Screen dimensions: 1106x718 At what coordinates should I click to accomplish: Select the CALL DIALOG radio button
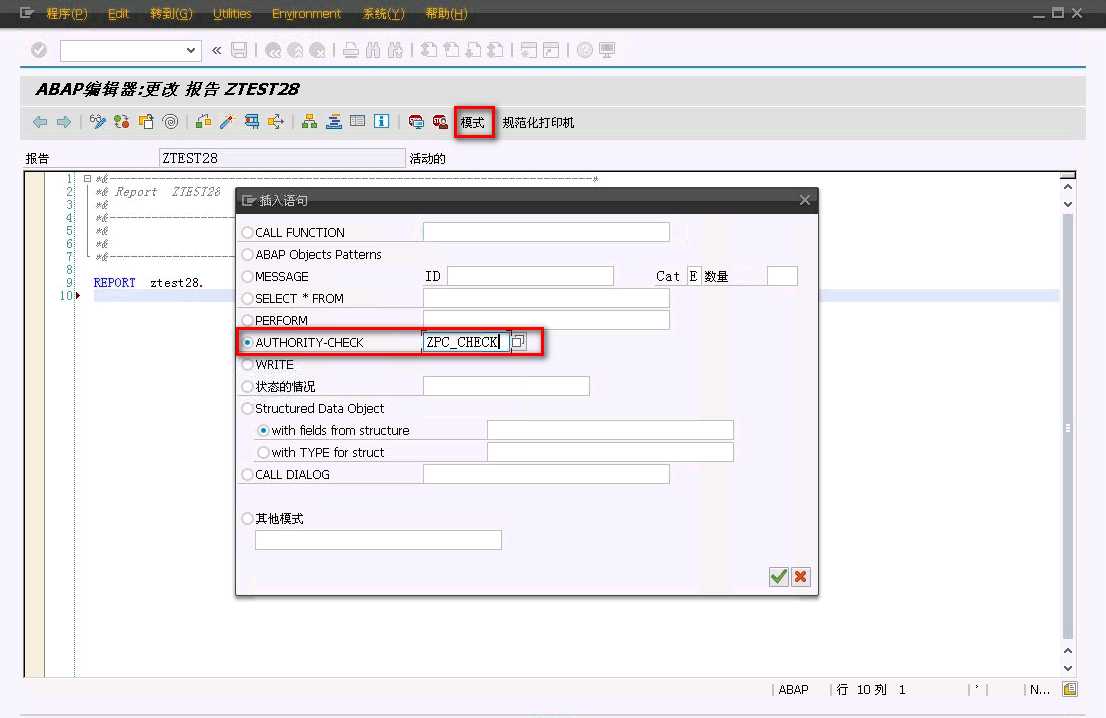248,475
